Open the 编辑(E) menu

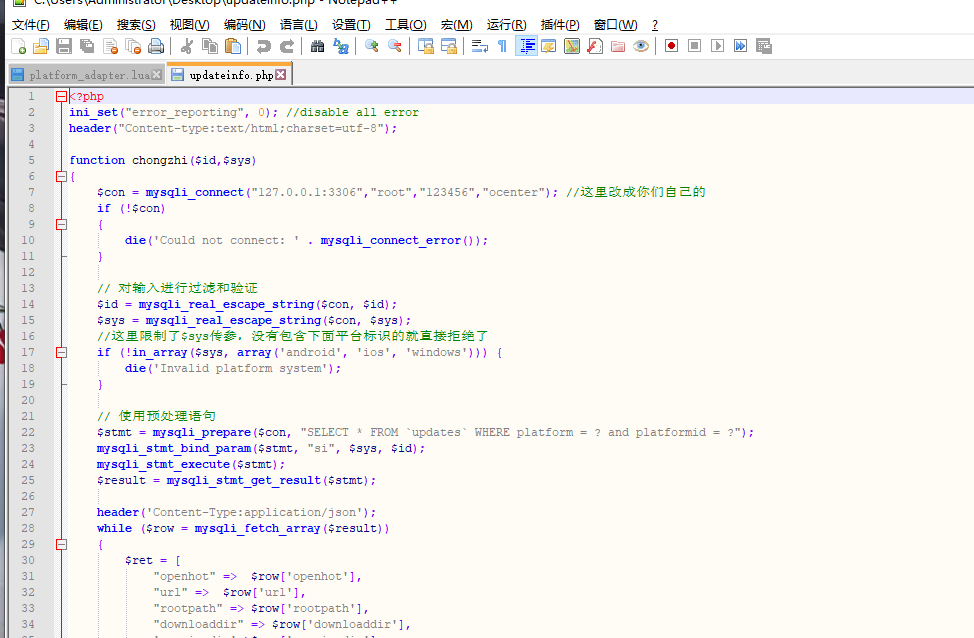83,25
